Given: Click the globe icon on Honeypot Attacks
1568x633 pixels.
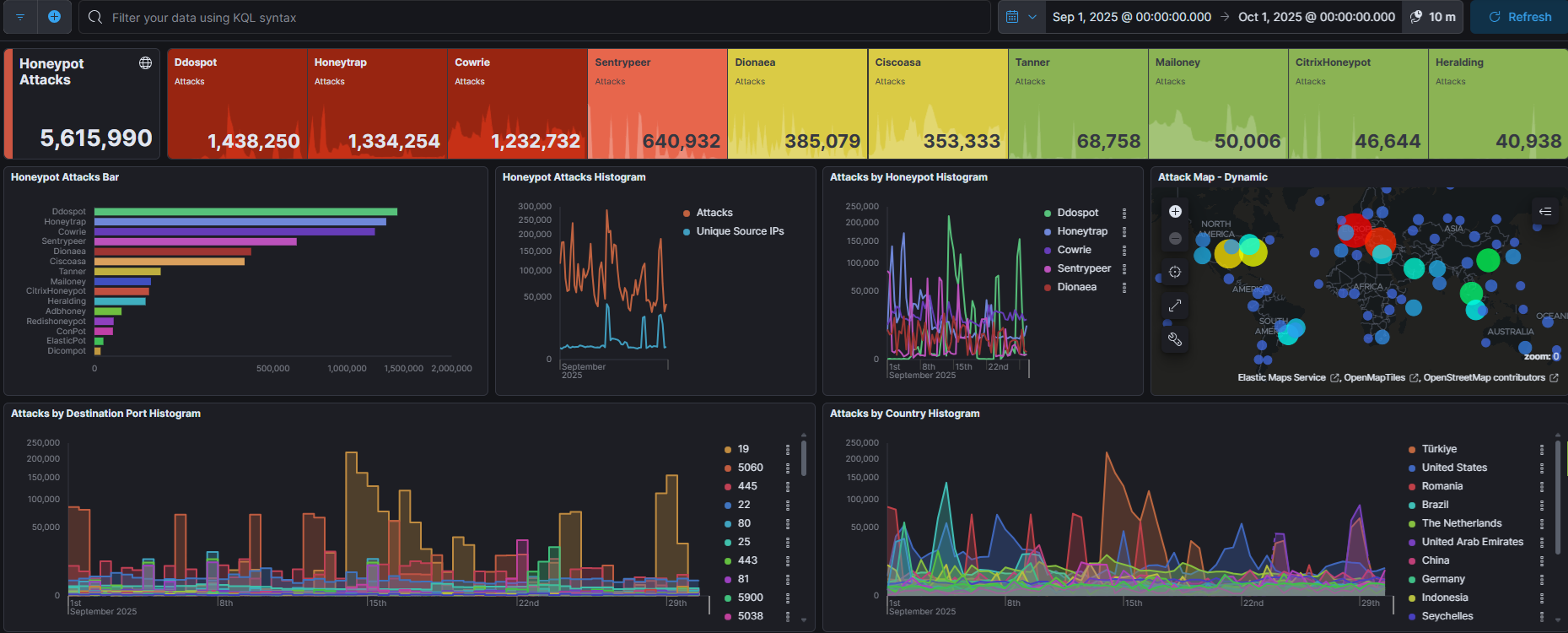Looking at the screenshot, I should pos(145,63).
